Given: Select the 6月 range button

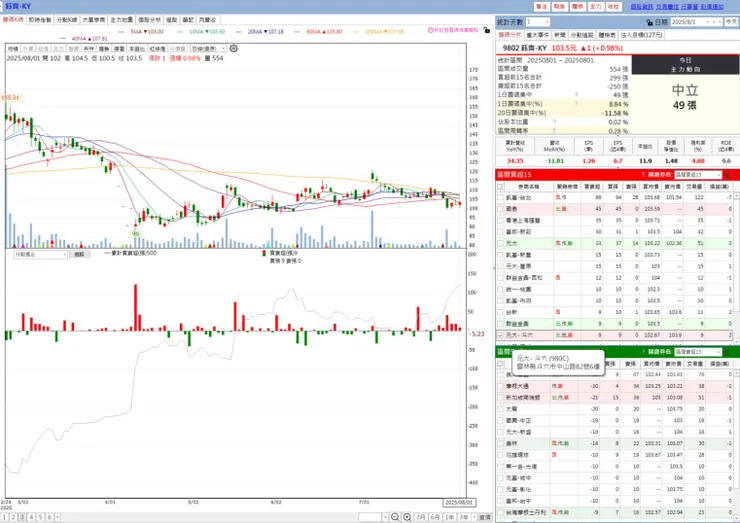Looking at the screenshot, I should [435, 517].
